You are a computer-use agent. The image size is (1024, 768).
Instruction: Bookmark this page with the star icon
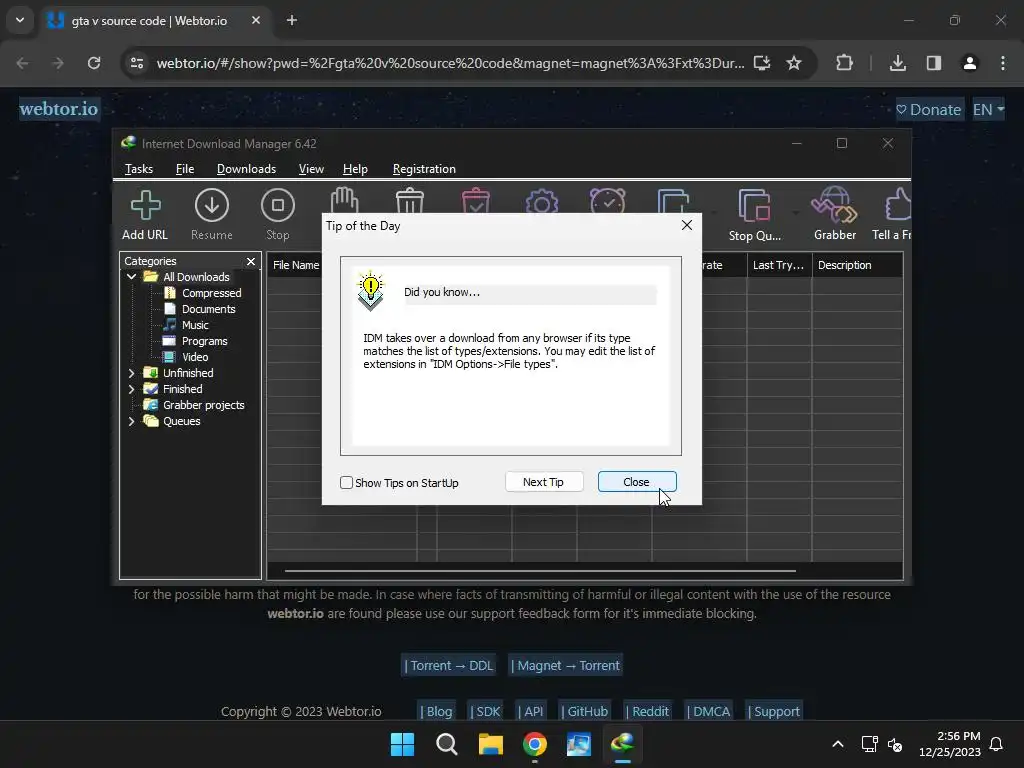pos(793,63)
